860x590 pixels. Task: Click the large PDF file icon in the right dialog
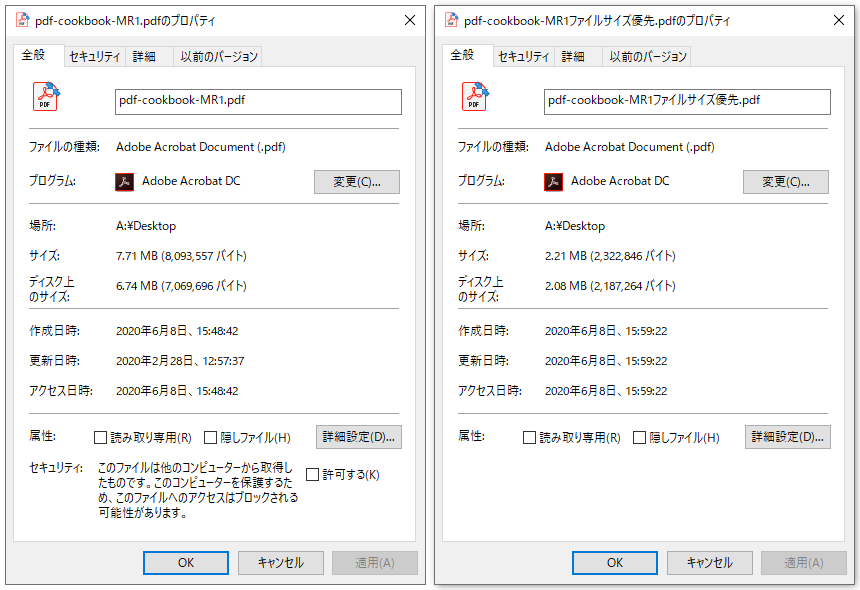click(x=475, y=97)
